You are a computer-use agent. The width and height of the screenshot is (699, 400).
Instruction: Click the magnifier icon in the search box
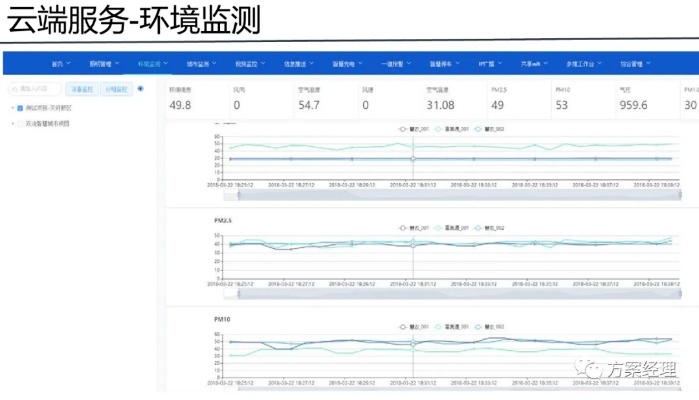17,89
